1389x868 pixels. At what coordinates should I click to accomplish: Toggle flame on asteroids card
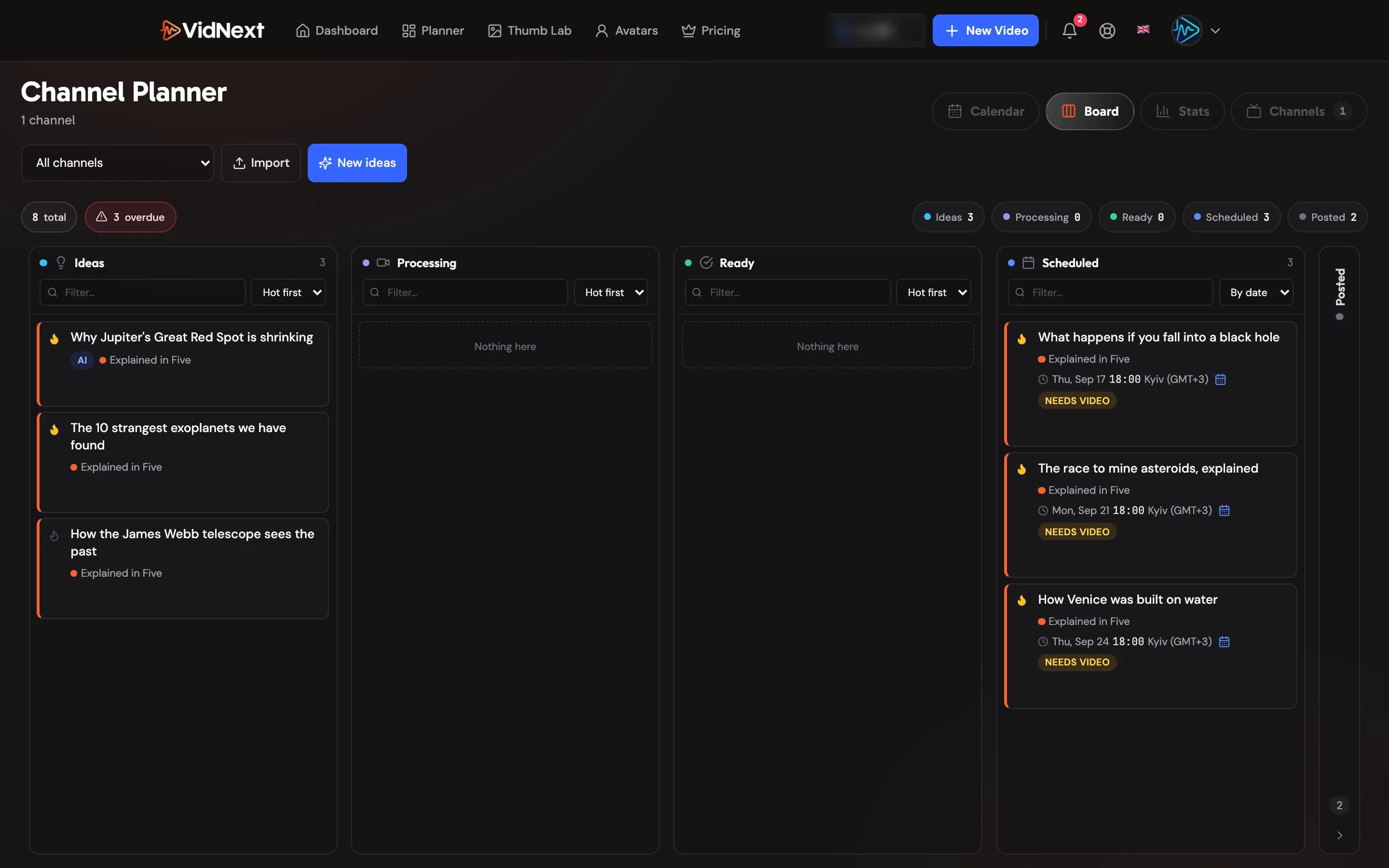(1021, 470)
